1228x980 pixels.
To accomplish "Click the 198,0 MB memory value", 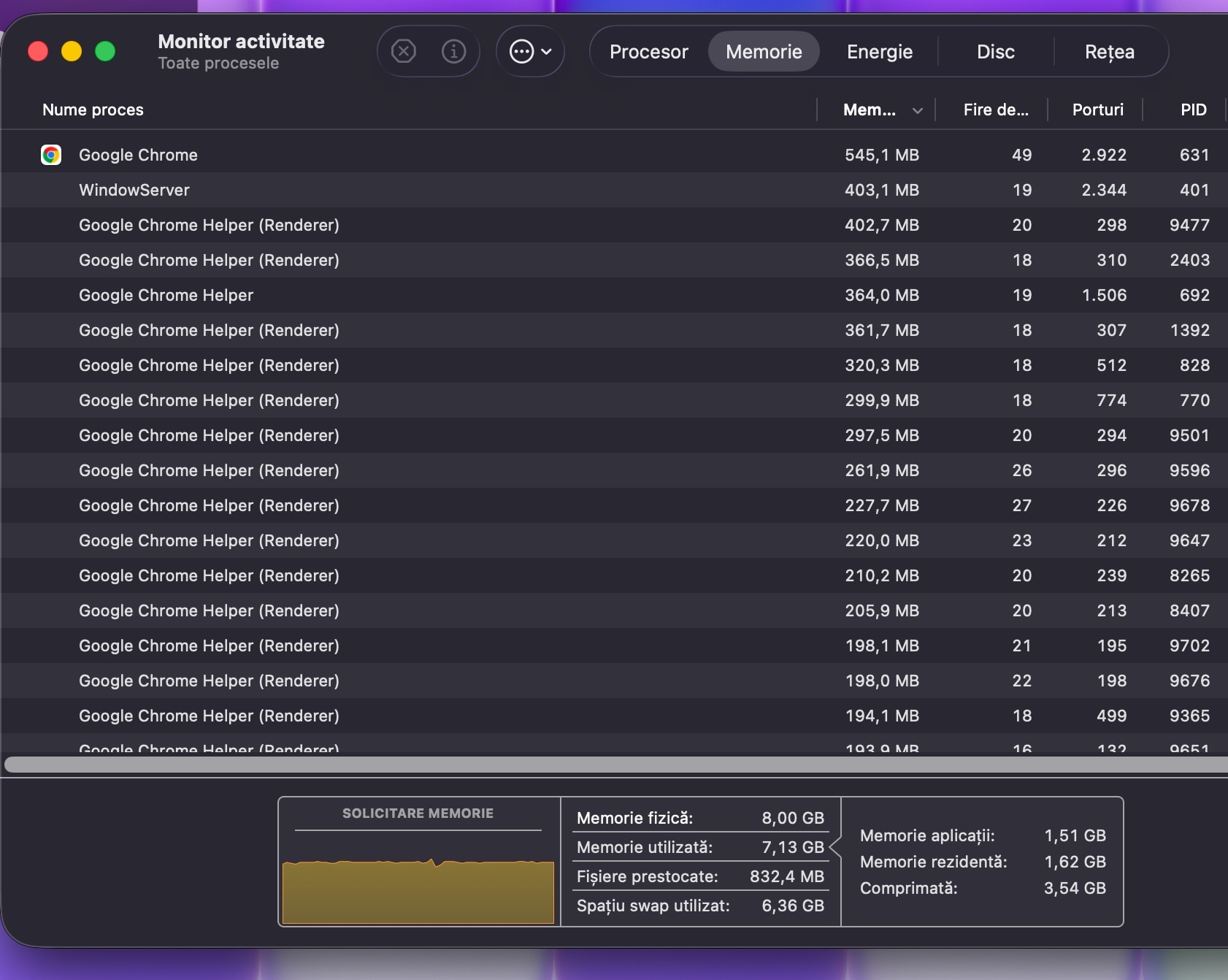I will [x=882, y=681].
